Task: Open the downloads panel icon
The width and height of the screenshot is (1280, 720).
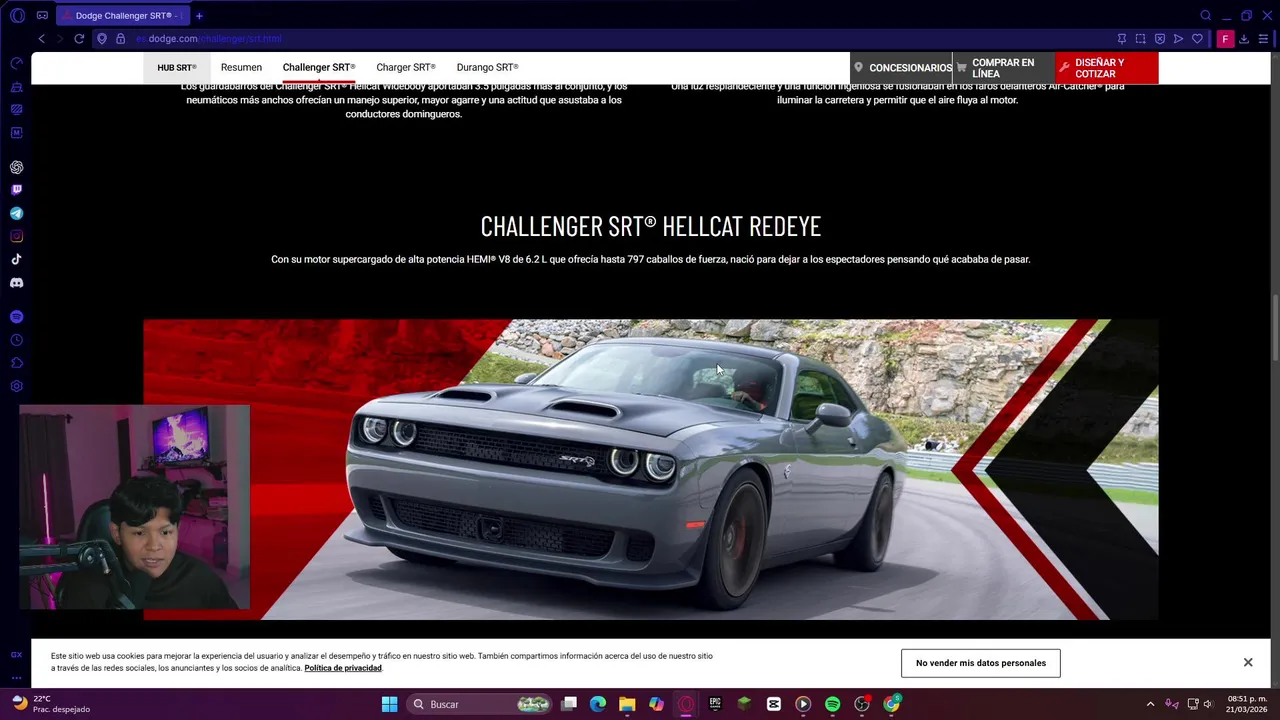Action: coord(1244,39)
